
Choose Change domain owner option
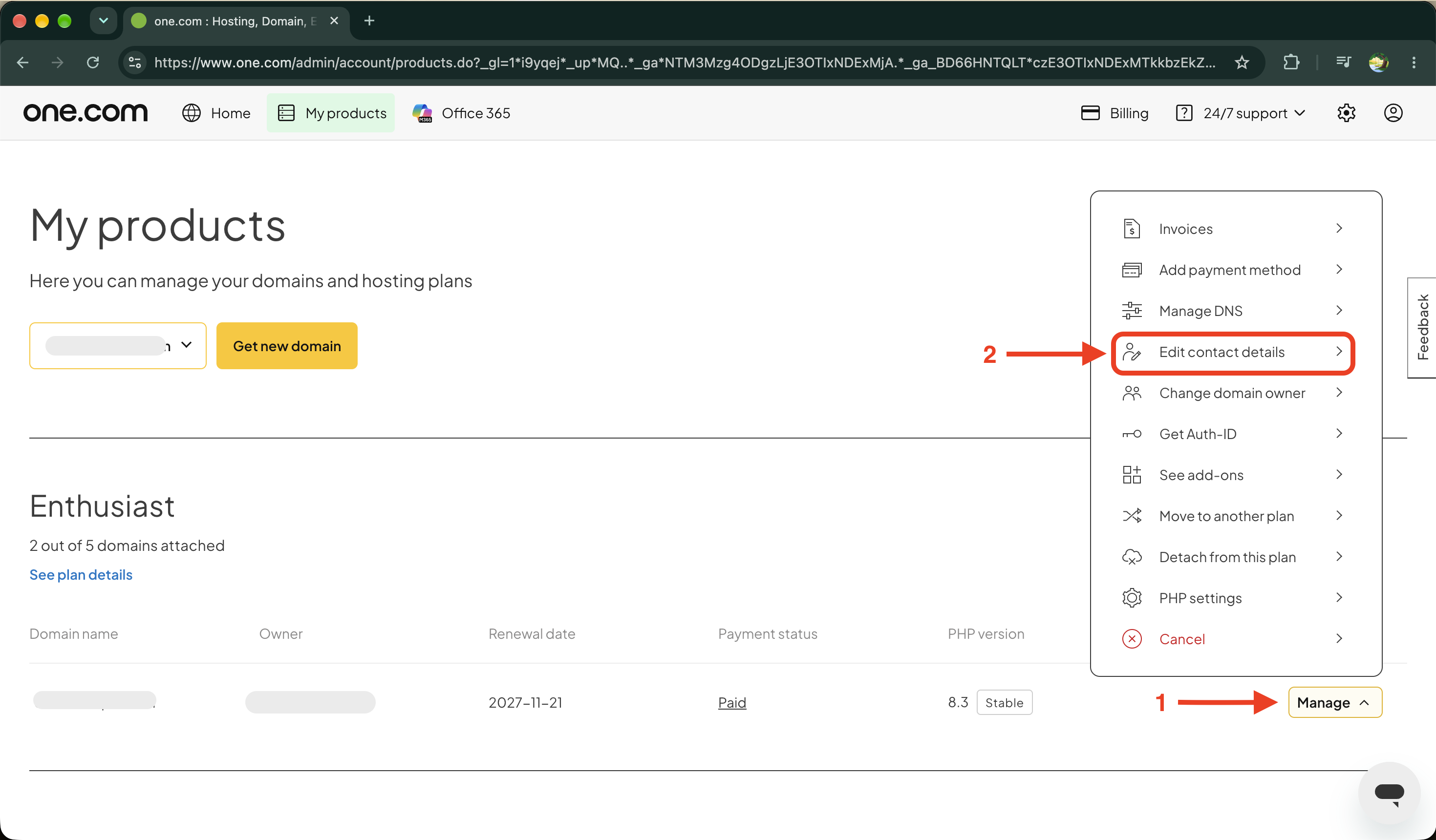[1233, 393]
